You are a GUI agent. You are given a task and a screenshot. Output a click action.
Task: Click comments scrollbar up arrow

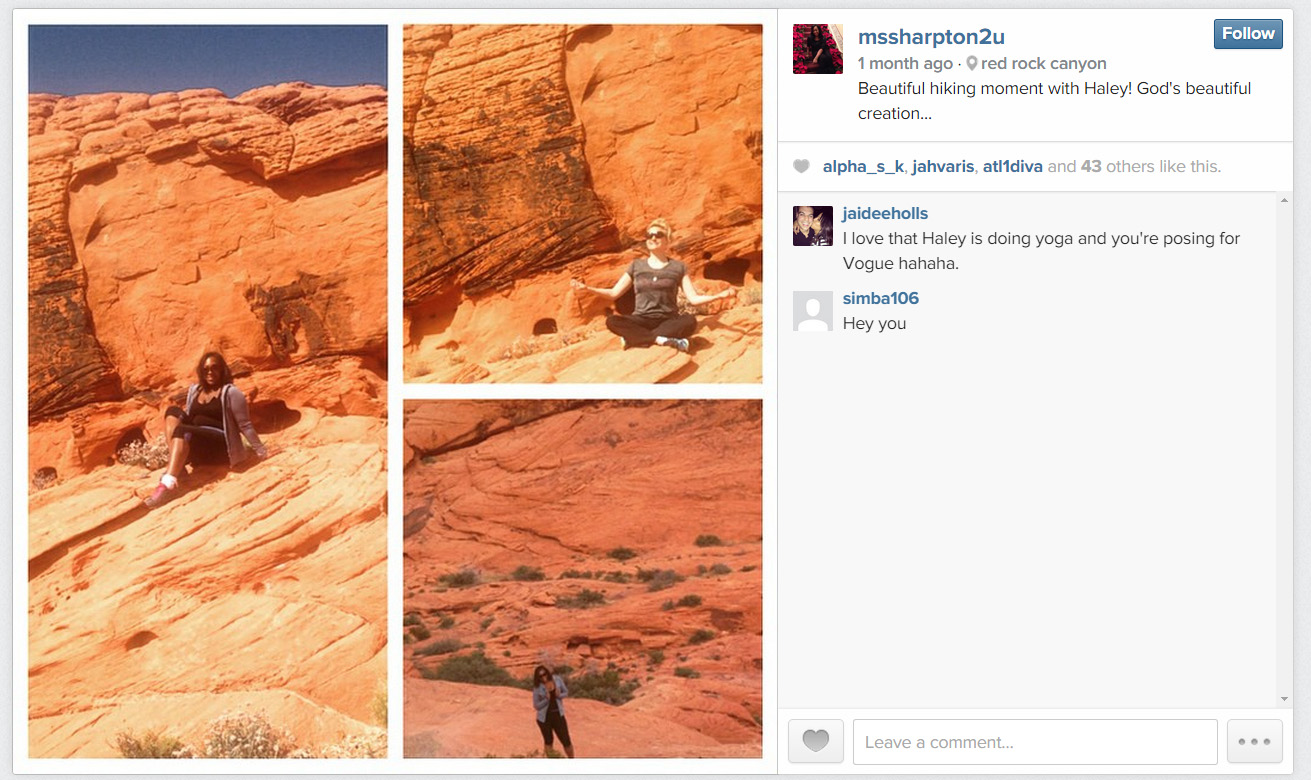pyautogui.click(x=1284, y=201)
